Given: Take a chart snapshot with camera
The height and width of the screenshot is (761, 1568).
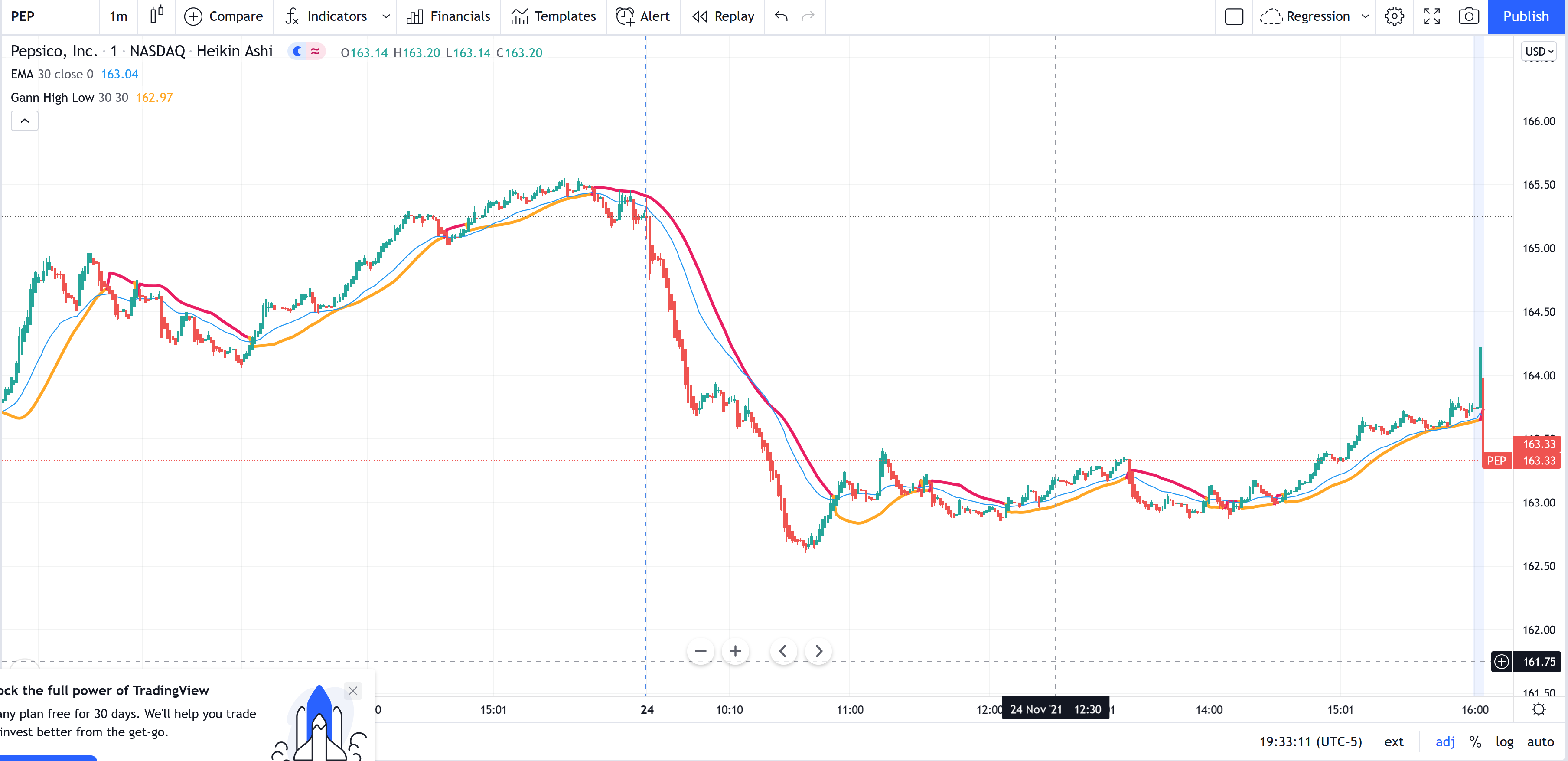Looking at the screenshot, I should [x=1469, y=16].
